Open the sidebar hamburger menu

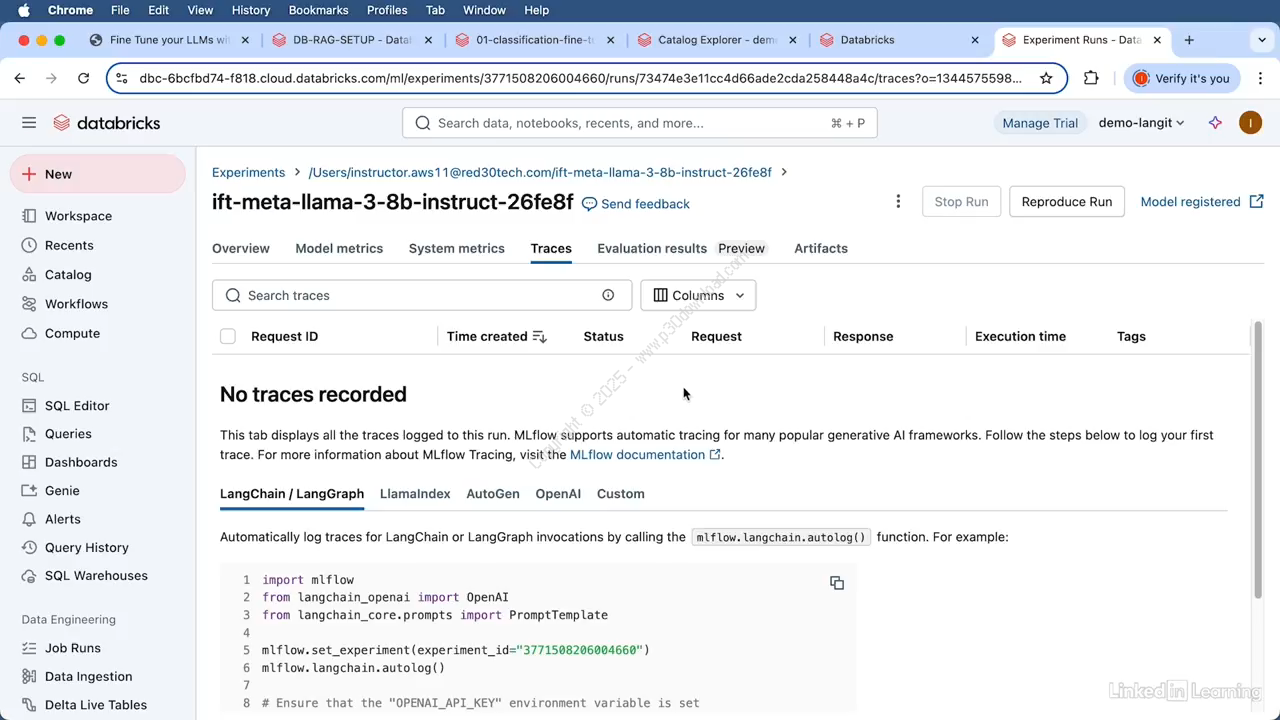29,123
